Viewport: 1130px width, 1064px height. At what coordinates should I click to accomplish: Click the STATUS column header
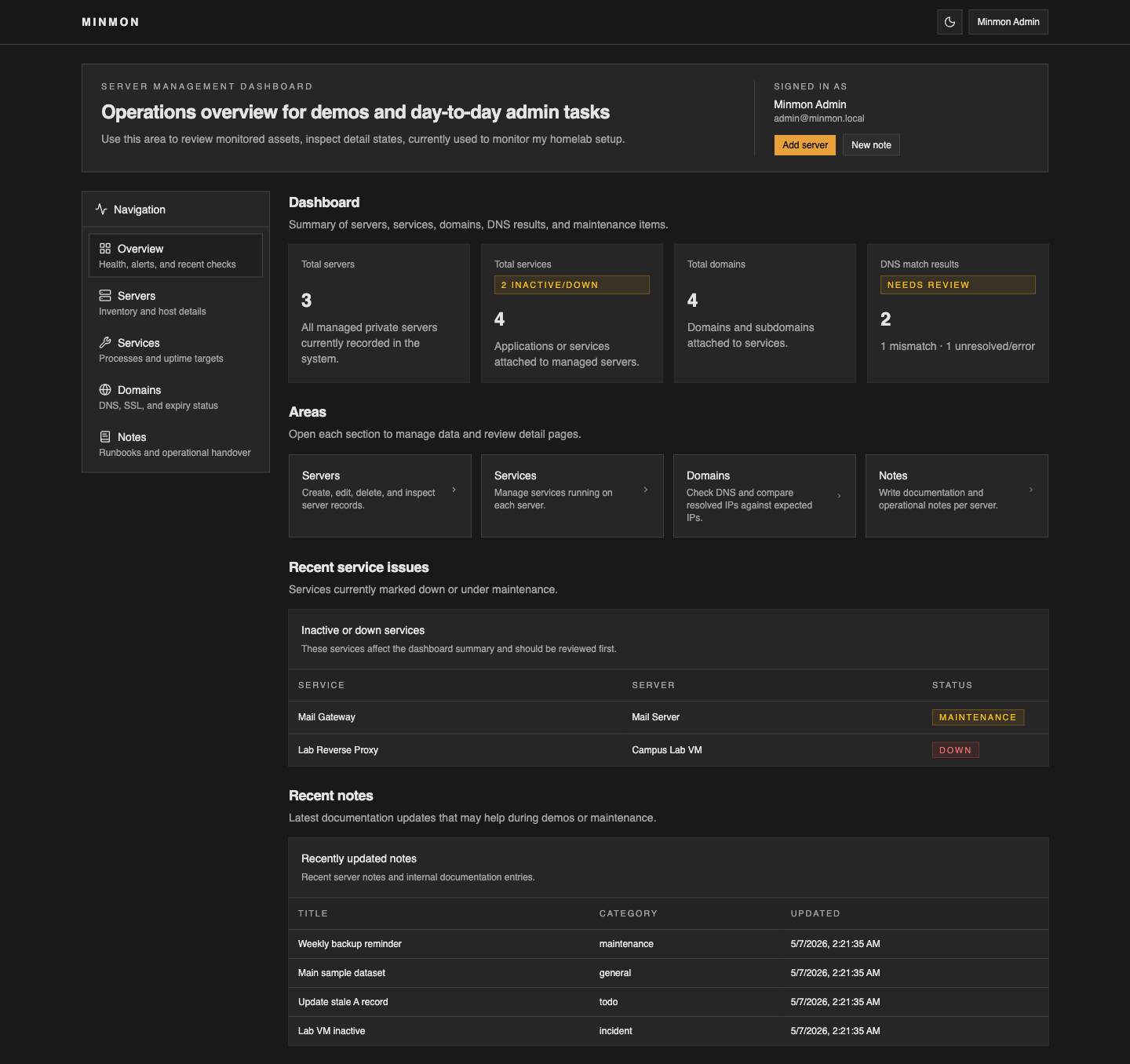click(952, 685)
